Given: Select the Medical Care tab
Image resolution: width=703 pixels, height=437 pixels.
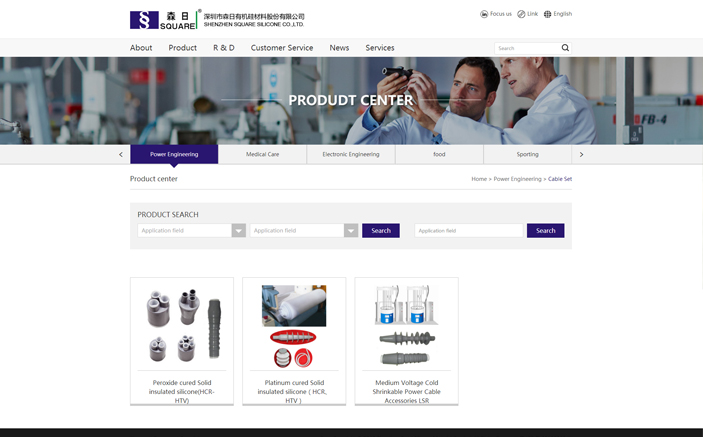Looking at the screenshot, I should click(262, 154).
